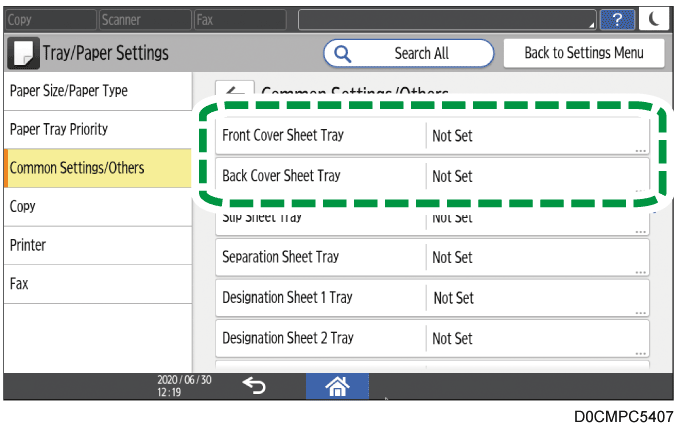Switch to the Fax function tab

(241, 19)
